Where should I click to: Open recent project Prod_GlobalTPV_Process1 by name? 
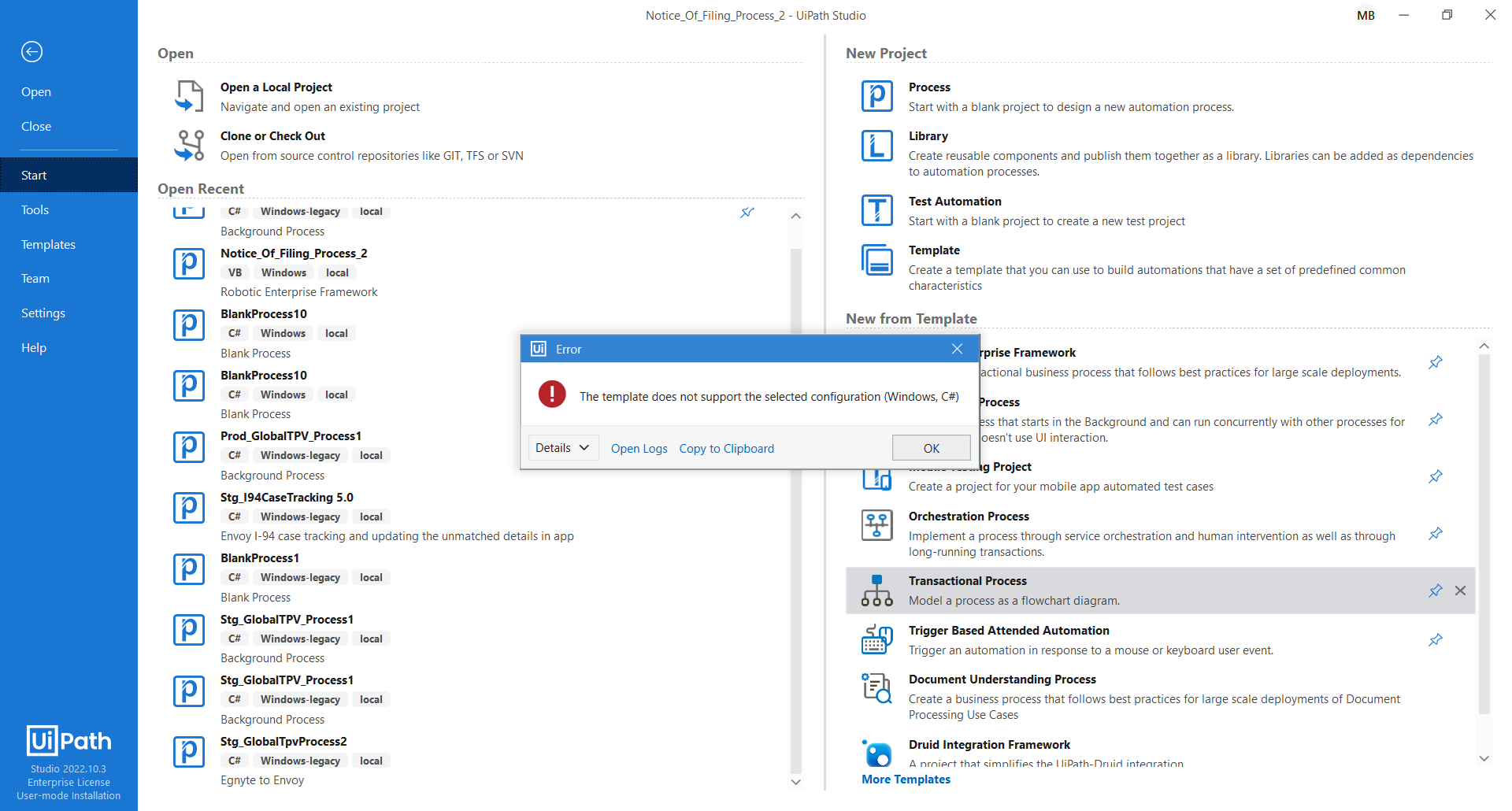pos(291,436)
